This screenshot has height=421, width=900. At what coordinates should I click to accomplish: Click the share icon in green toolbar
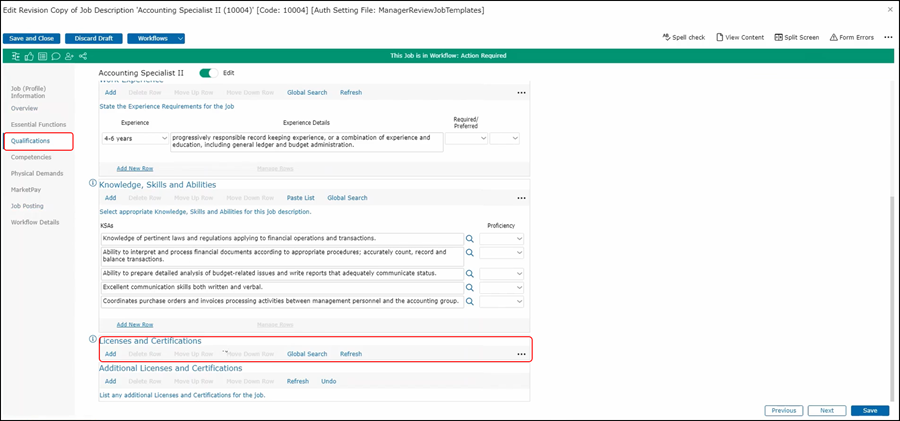pyautogui.click(x=81, y=56)
